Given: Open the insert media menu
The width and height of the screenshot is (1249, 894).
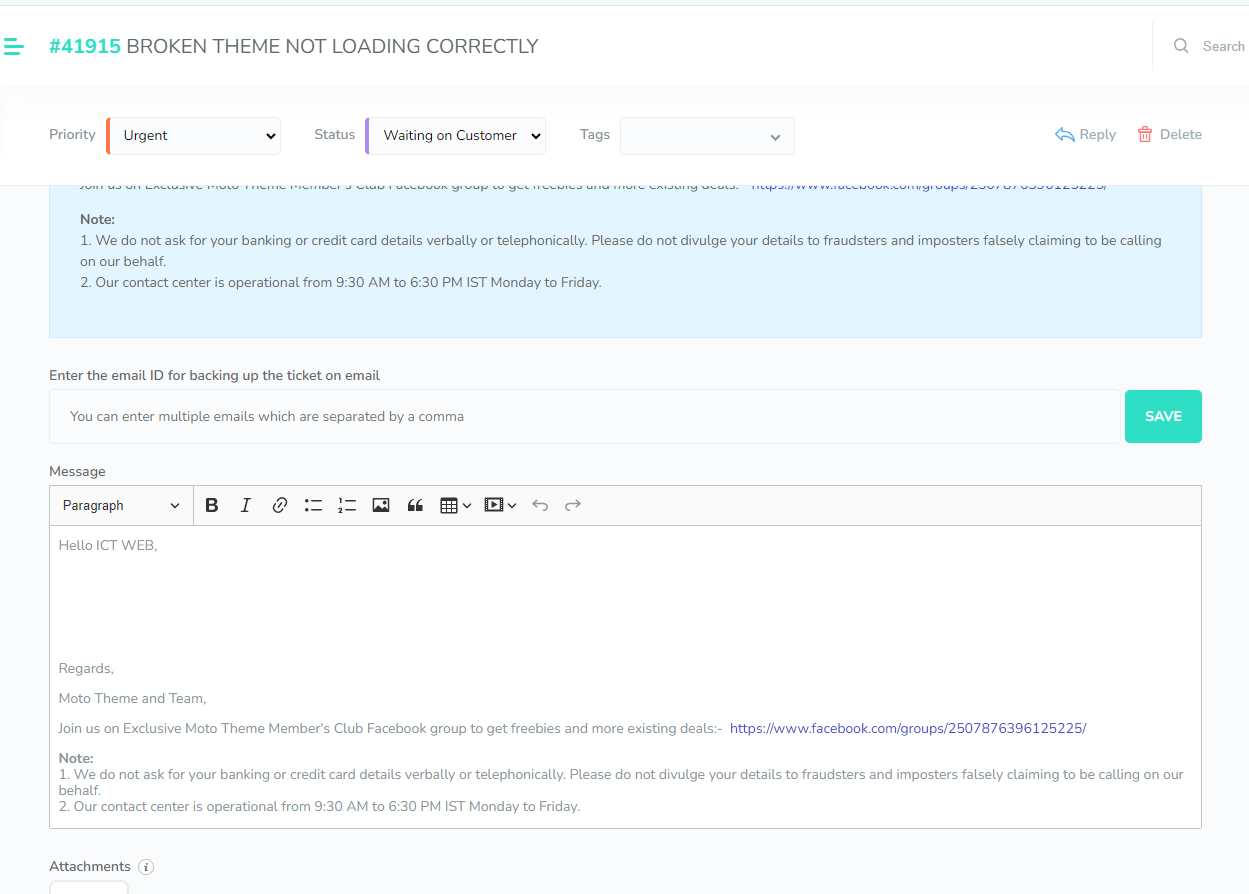Looking at the screenshot, I should point(500,505).
